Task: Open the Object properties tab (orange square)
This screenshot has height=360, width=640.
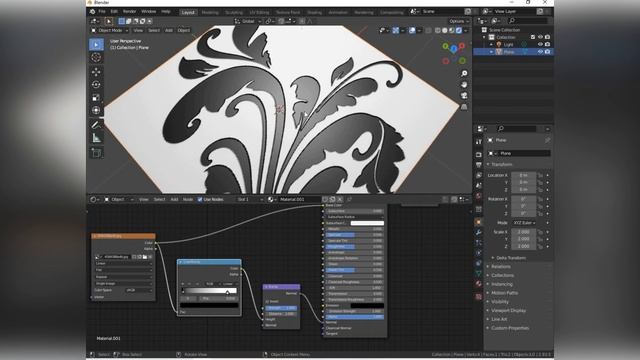Action: [479, 222]
